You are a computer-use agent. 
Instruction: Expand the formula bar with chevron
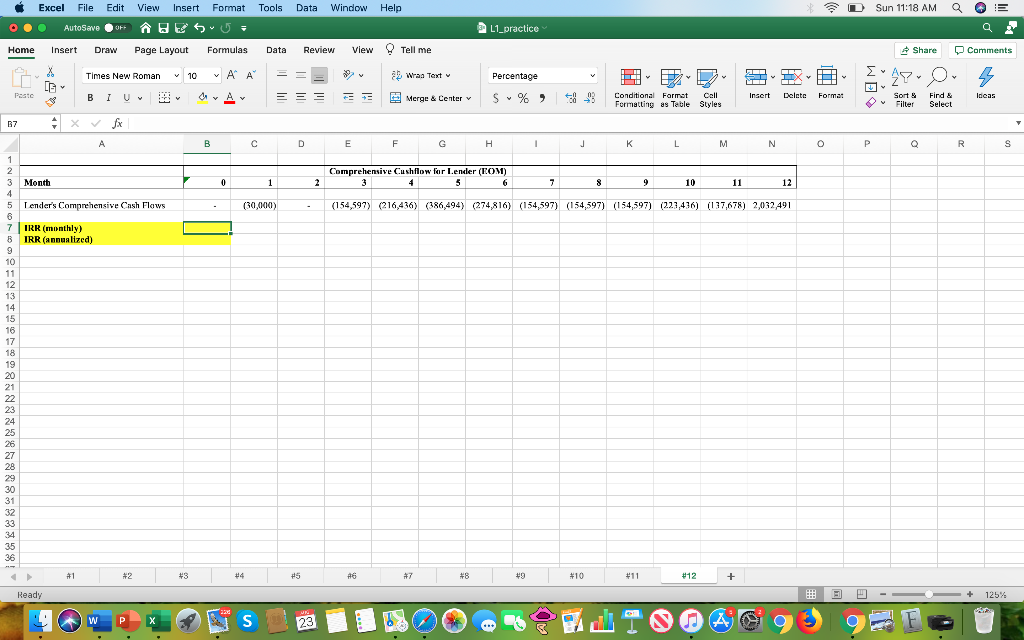[1017, 123]
